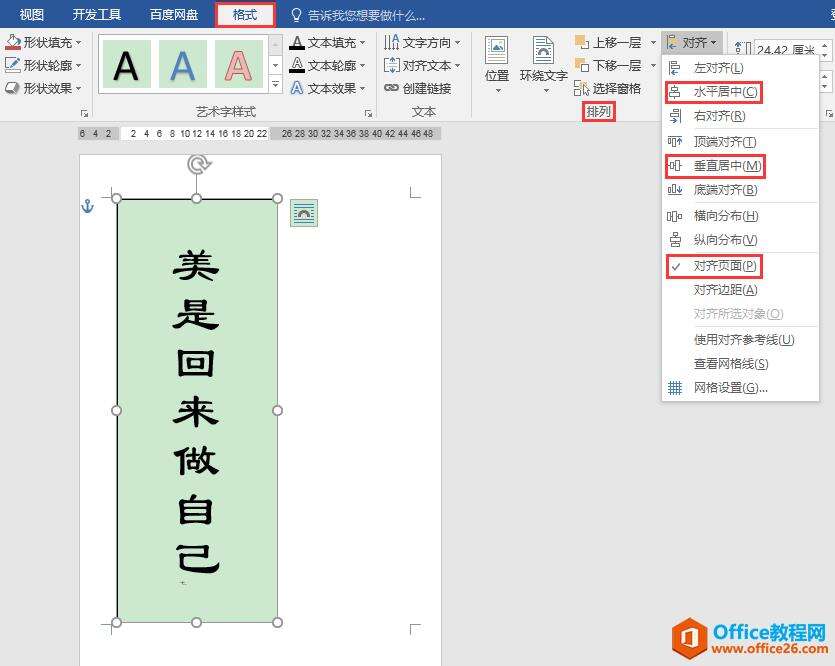This screenshot has width=835, height=666.
Task: Expand the 形状填充 dropdown arrow
Action: click(79, 42)
